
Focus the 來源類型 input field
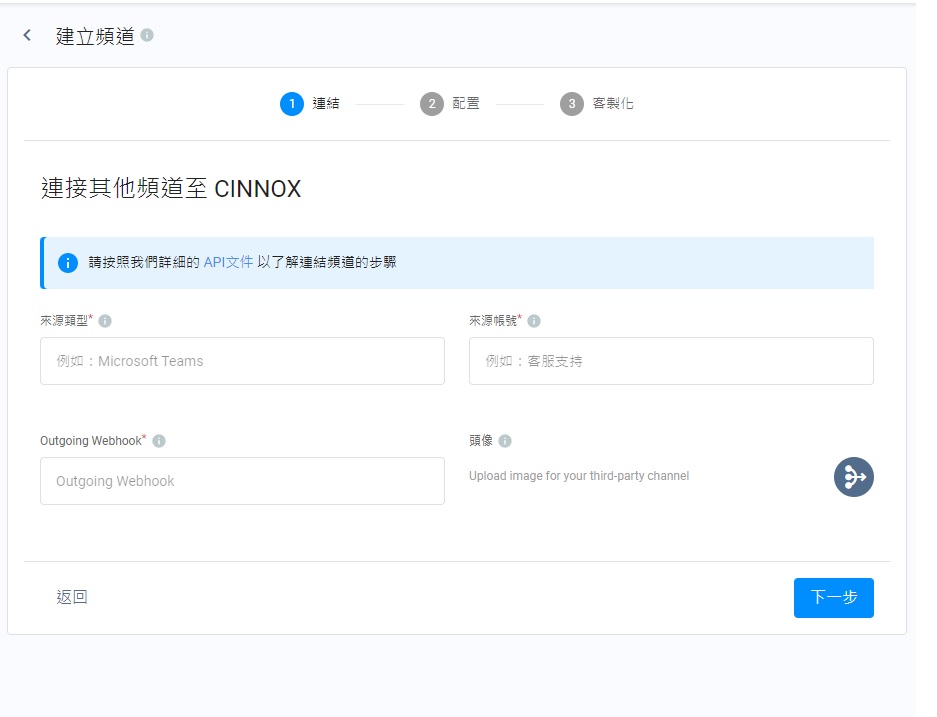(x=242, y=361)
